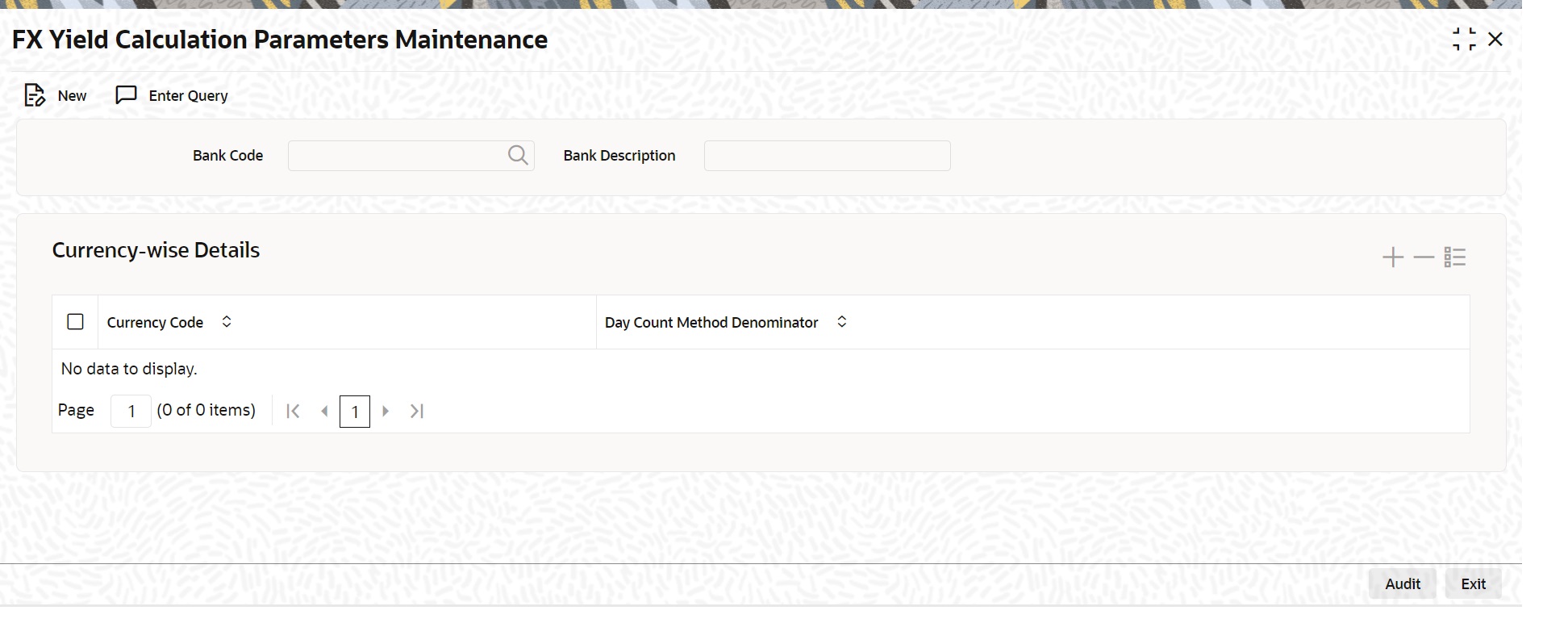The height and width of the screenshot is (644, 1568).
Task: Select current page number 1 button
Action: click(x=355, y=412)
